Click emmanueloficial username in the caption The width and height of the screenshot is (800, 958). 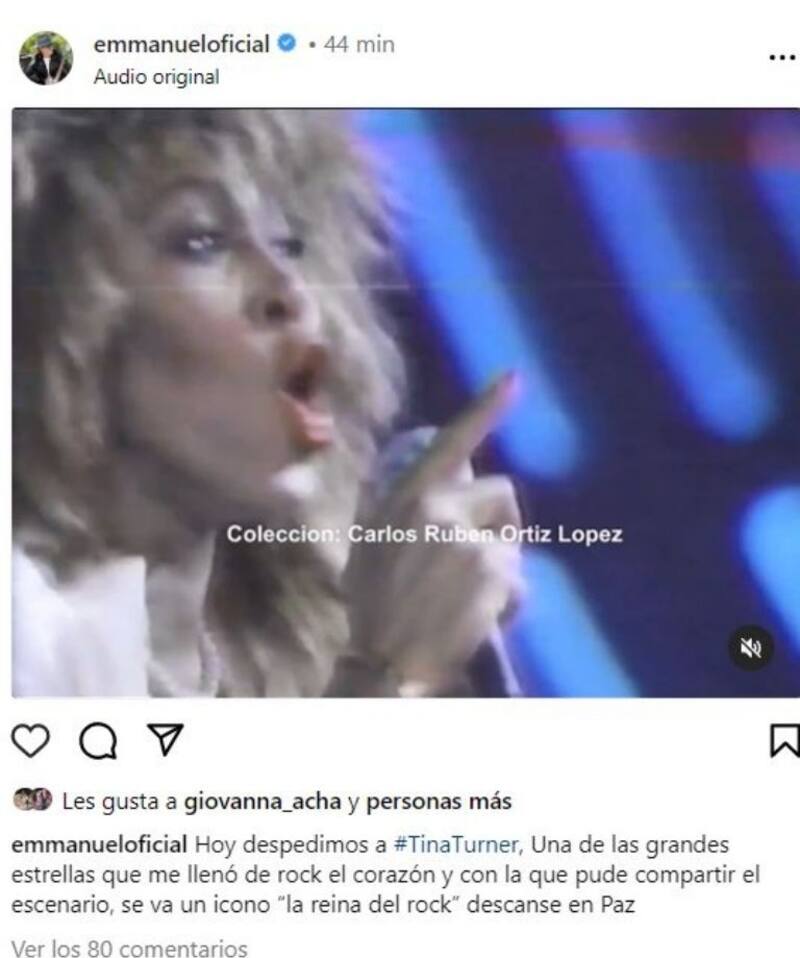100,844
